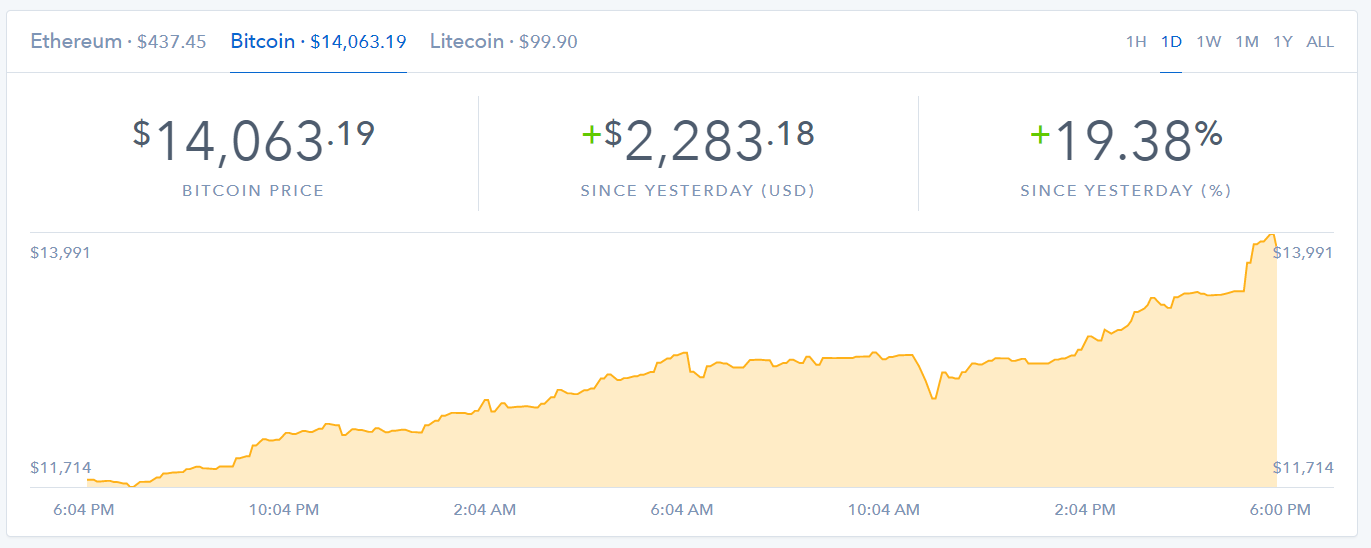Click the 6:04 AM axis label

682,510
